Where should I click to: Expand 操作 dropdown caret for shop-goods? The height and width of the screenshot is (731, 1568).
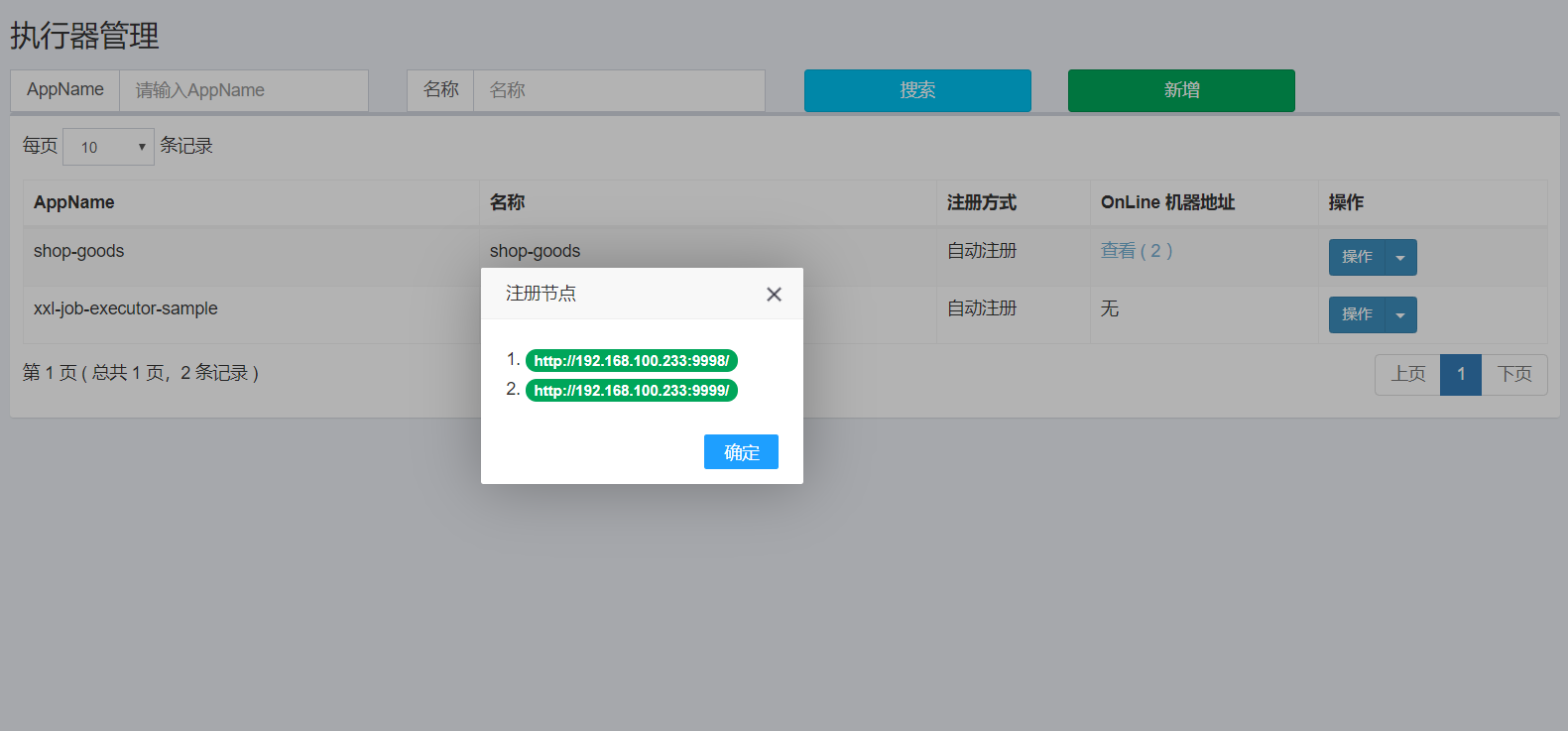pyautogui.click(x=1400, y=257)
